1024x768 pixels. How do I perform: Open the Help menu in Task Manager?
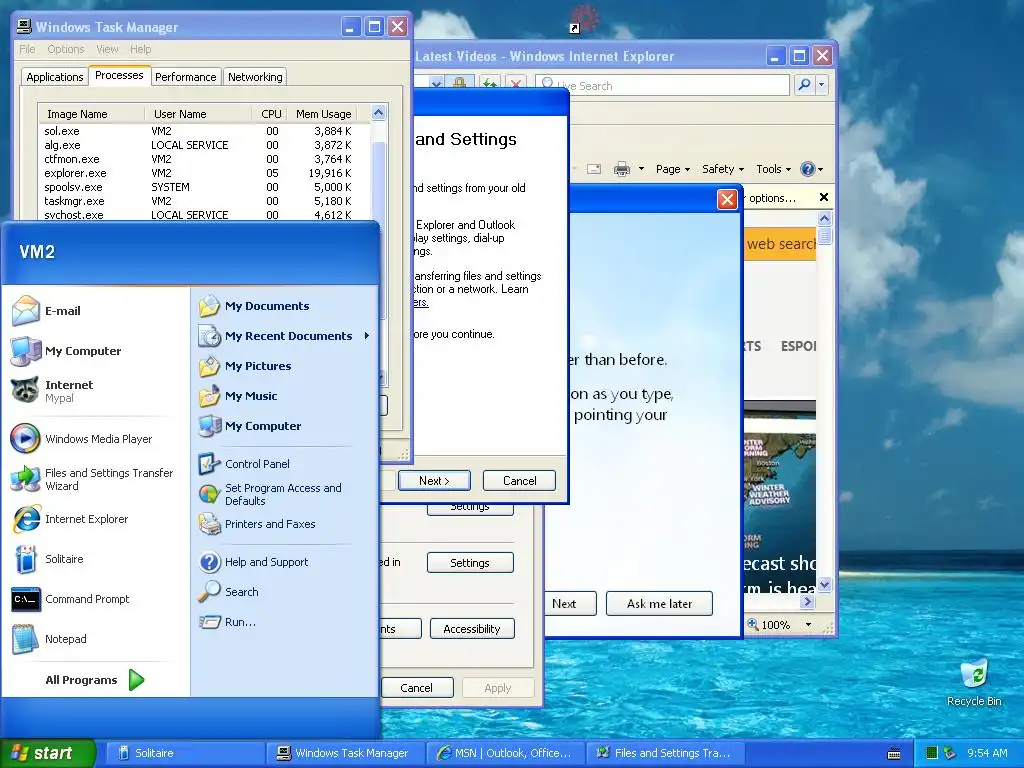pyautogui.click(x=140, y=49)
